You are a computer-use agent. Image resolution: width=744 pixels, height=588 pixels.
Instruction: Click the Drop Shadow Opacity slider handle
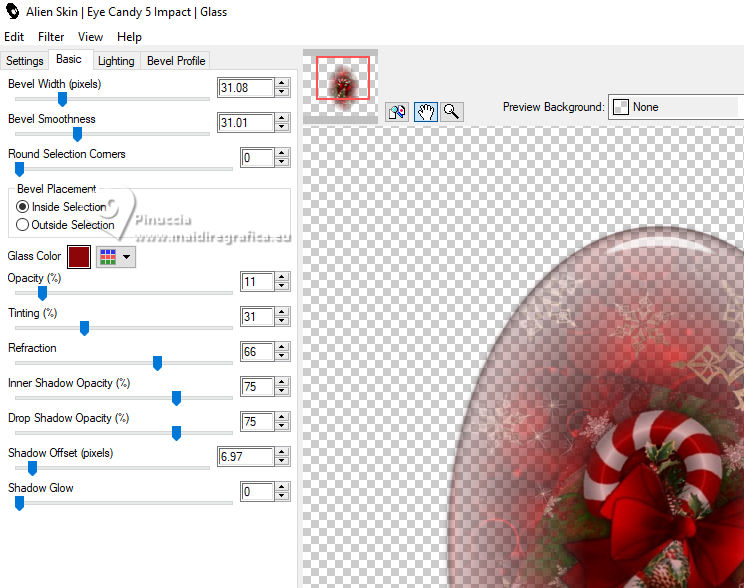[177, 433]
